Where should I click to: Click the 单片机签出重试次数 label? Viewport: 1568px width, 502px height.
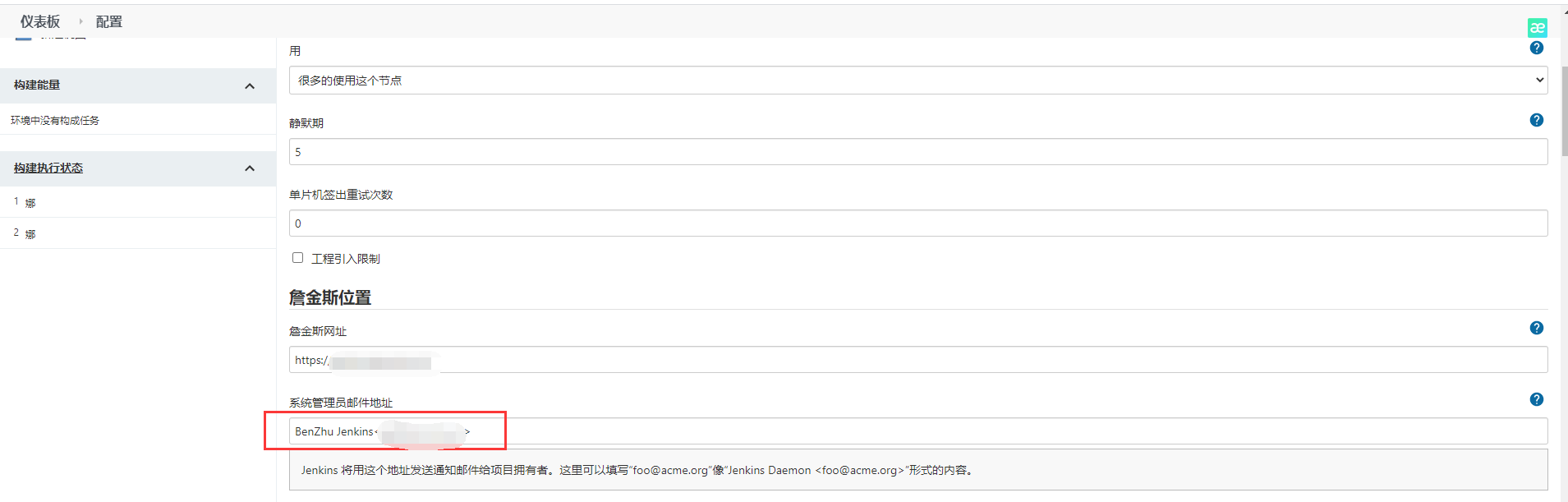(x=341, y=195)
